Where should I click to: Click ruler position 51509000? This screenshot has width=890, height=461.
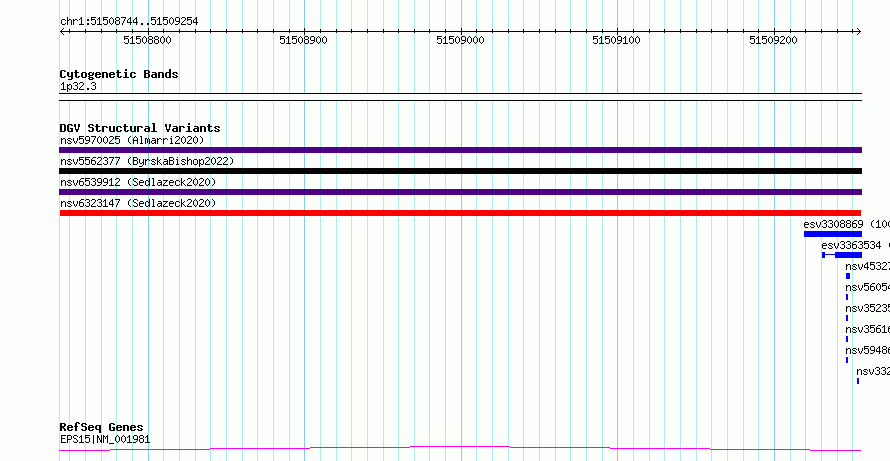[460, 40]
